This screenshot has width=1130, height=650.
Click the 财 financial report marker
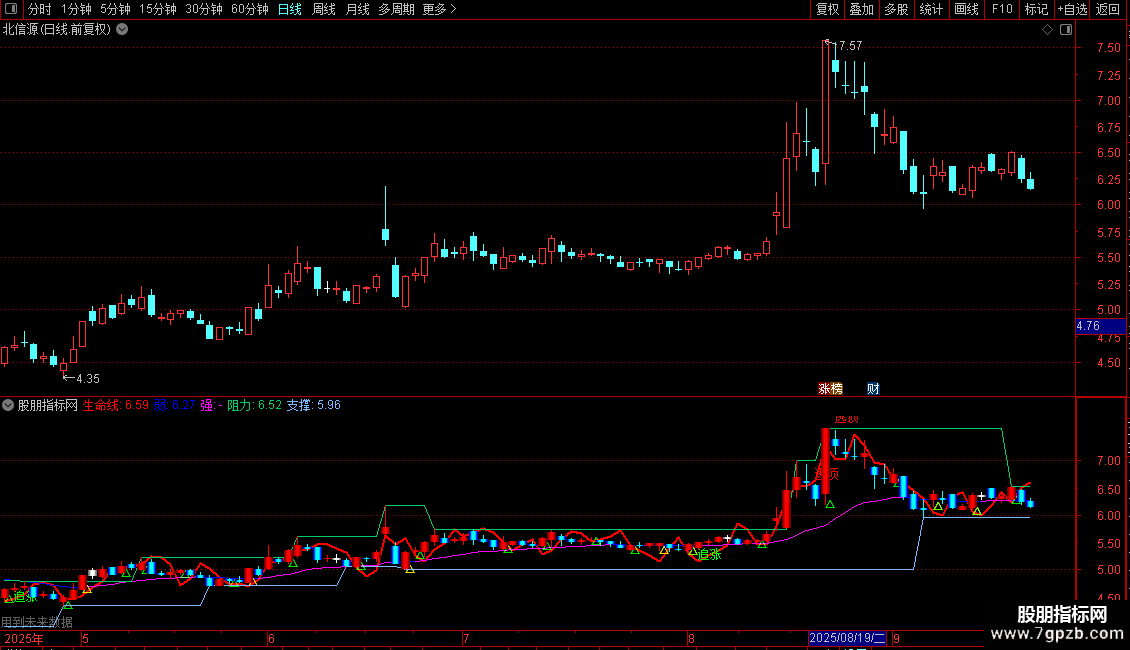[873, 388]
